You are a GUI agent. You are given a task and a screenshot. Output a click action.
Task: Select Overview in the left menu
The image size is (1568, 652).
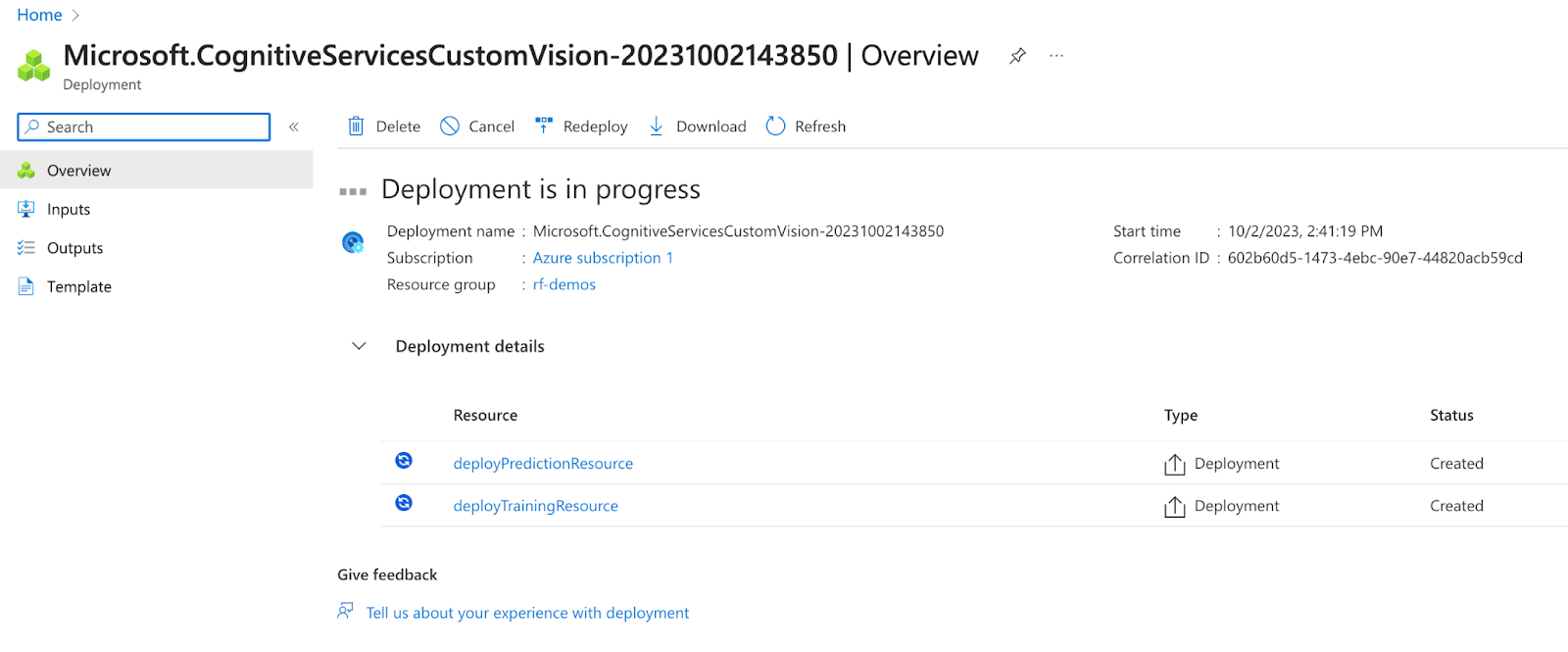[x=157, y=170]
